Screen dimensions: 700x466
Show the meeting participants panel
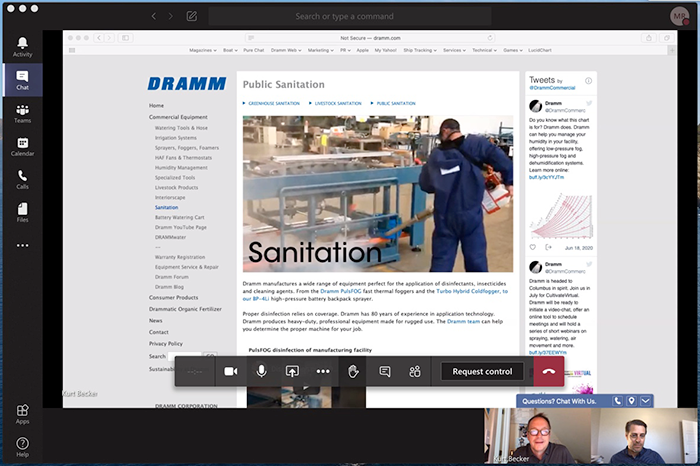[x=415, y=371]
